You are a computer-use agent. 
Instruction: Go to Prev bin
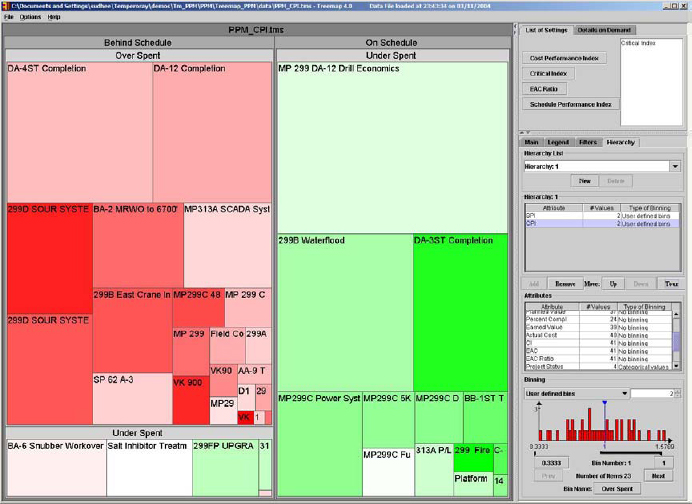(x=548, y=476)
